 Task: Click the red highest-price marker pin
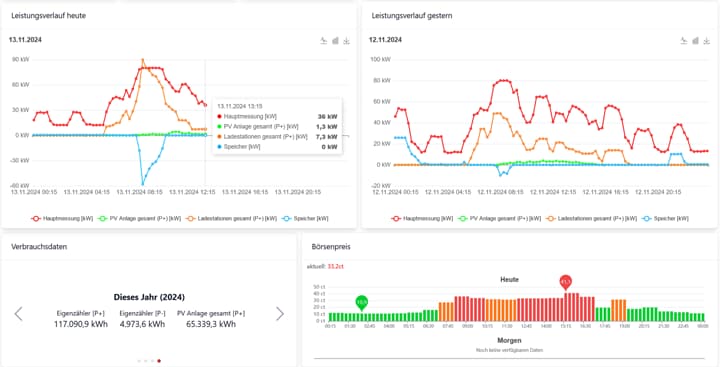(x=566, y=282)
